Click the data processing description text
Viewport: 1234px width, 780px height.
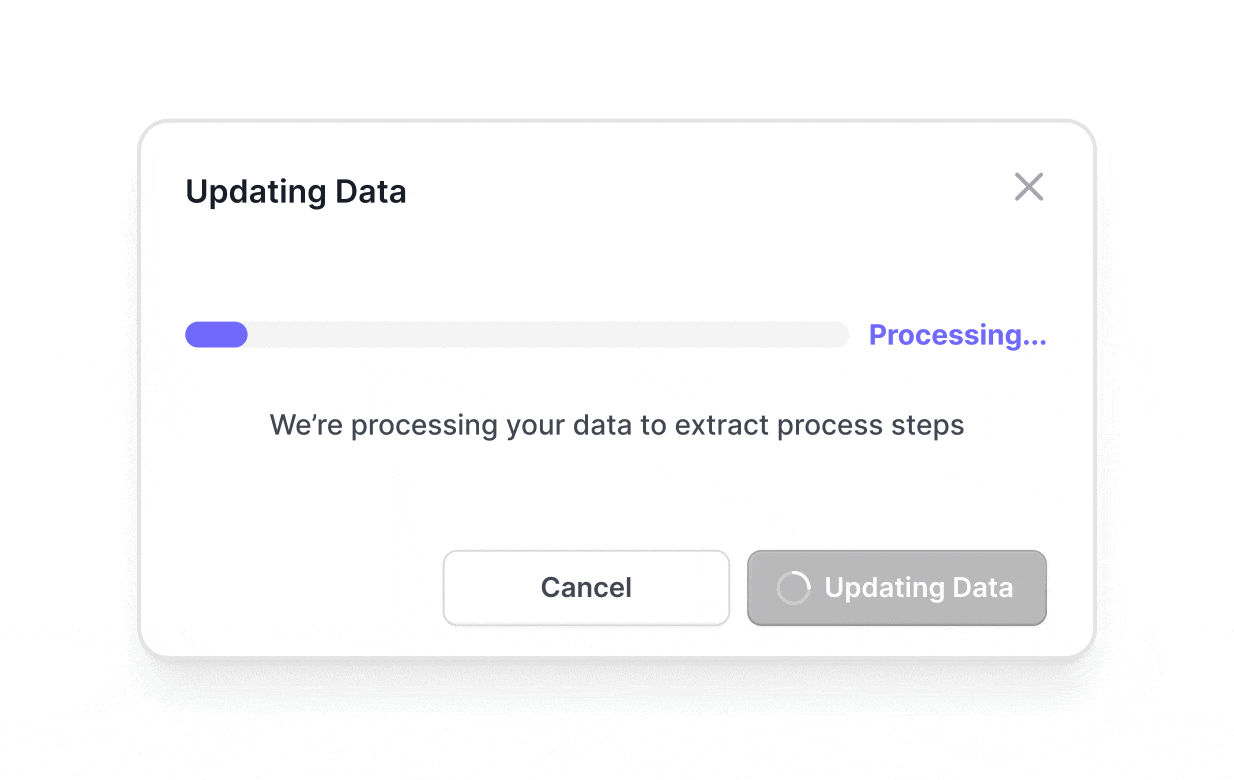pyautogui.click(x=616, y=425)
